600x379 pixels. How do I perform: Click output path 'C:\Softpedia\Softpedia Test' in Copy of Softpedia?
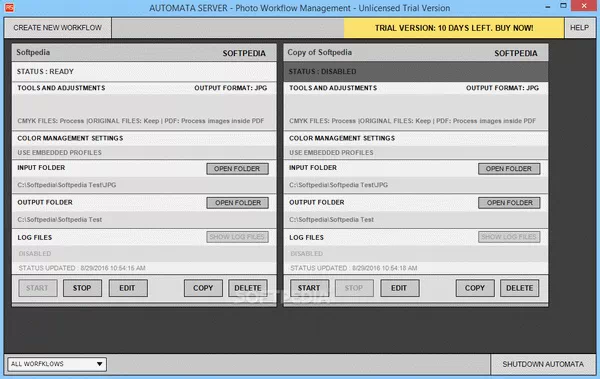point(331,220)
